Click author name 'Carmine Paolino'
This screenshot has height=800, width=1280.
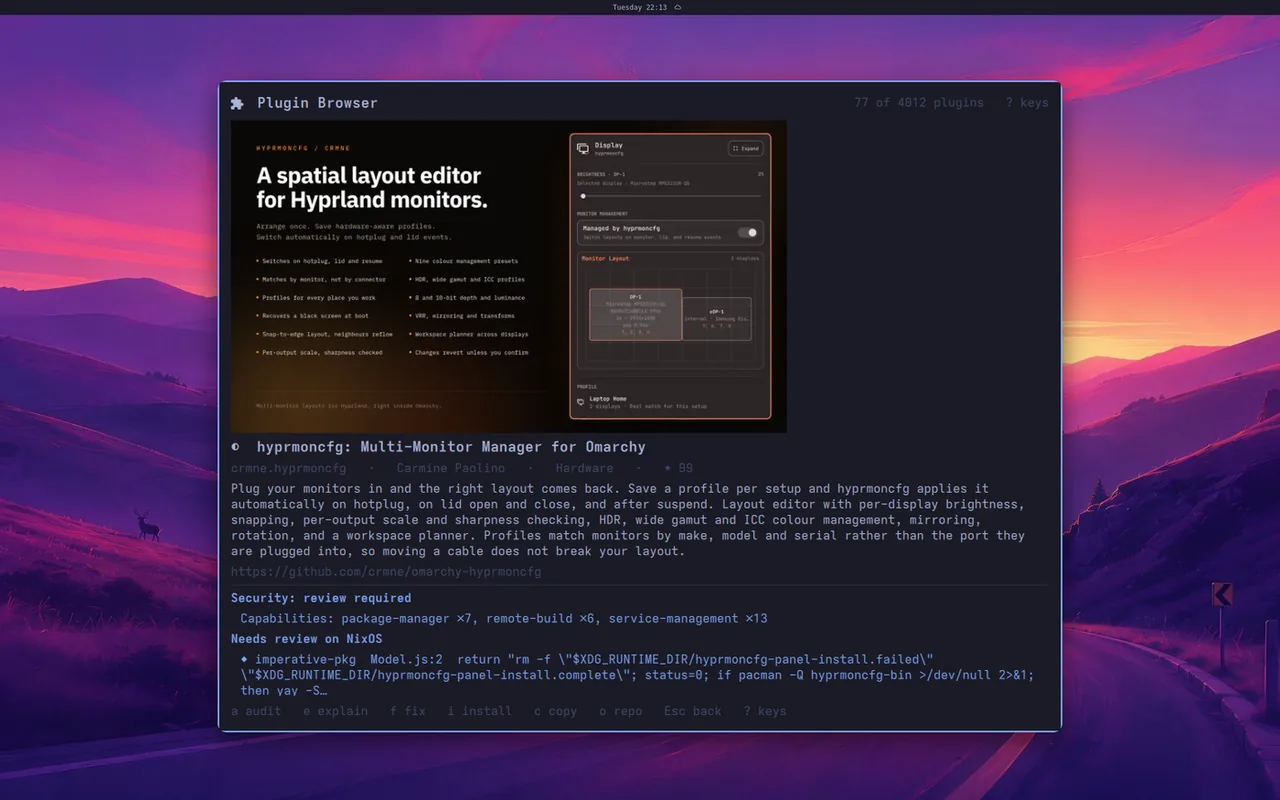pyautogui.click(x=451, y=468)
